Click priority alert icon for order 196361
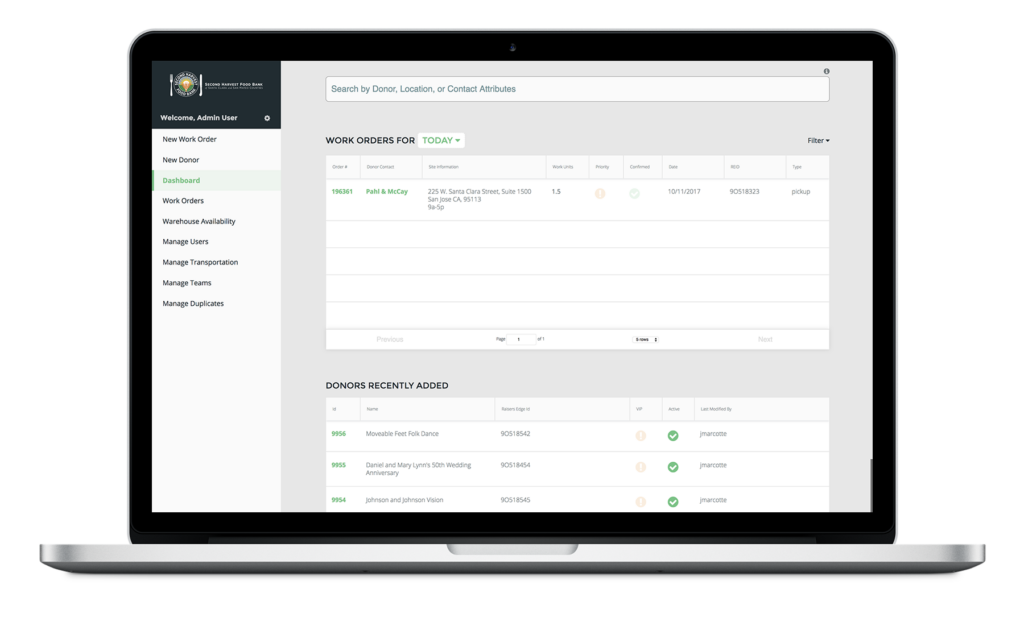Viewport: 1024px width, 630px height. pos(600,192)
